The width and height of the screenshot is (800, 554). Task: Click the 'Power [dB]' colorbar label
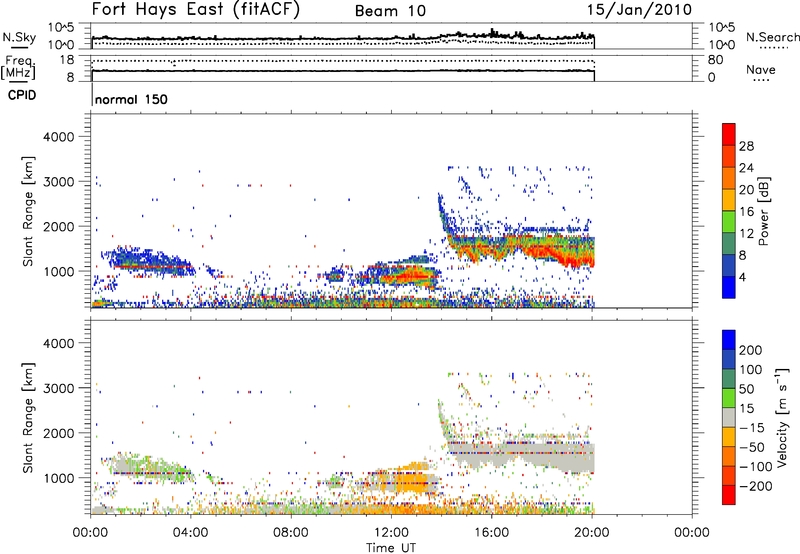[764, 211]
